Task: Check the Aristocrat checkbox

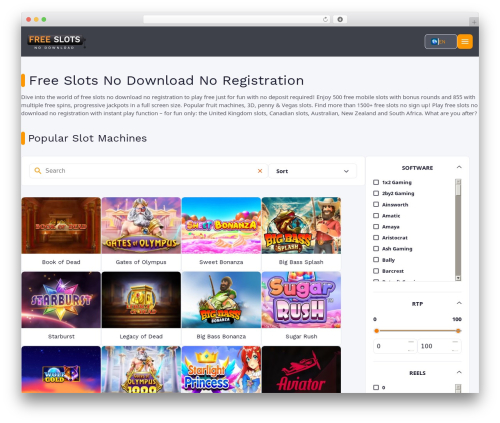Action: point(376,238)
